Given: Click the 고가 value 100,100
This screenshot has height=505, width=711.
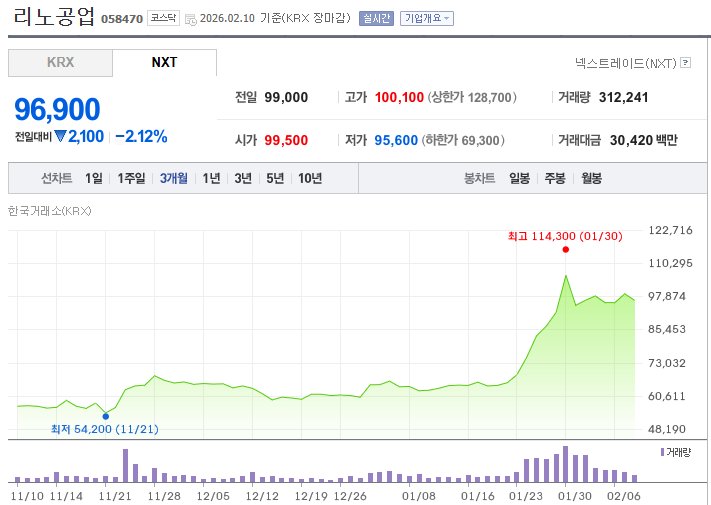Looking at the screenshot, I should (x=399, y=97).
